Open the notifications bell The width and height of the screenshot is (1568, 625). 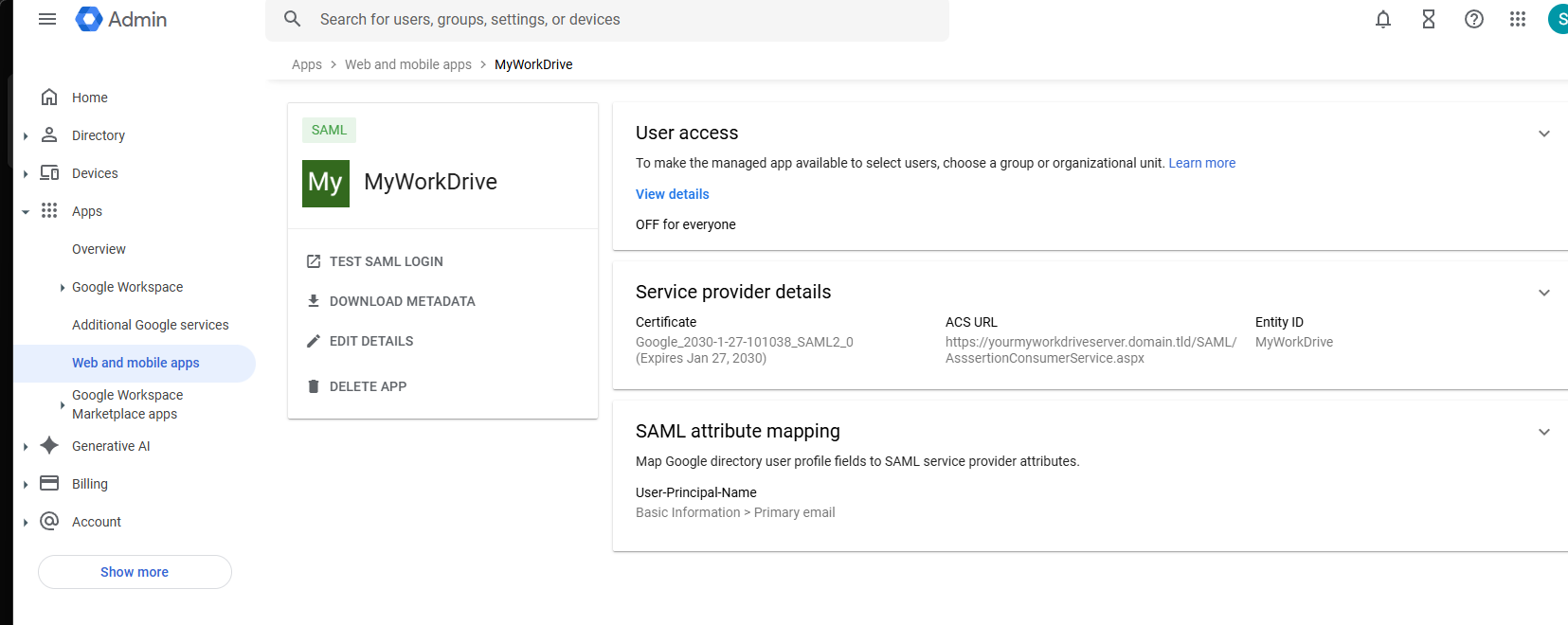coord(1382,19)
